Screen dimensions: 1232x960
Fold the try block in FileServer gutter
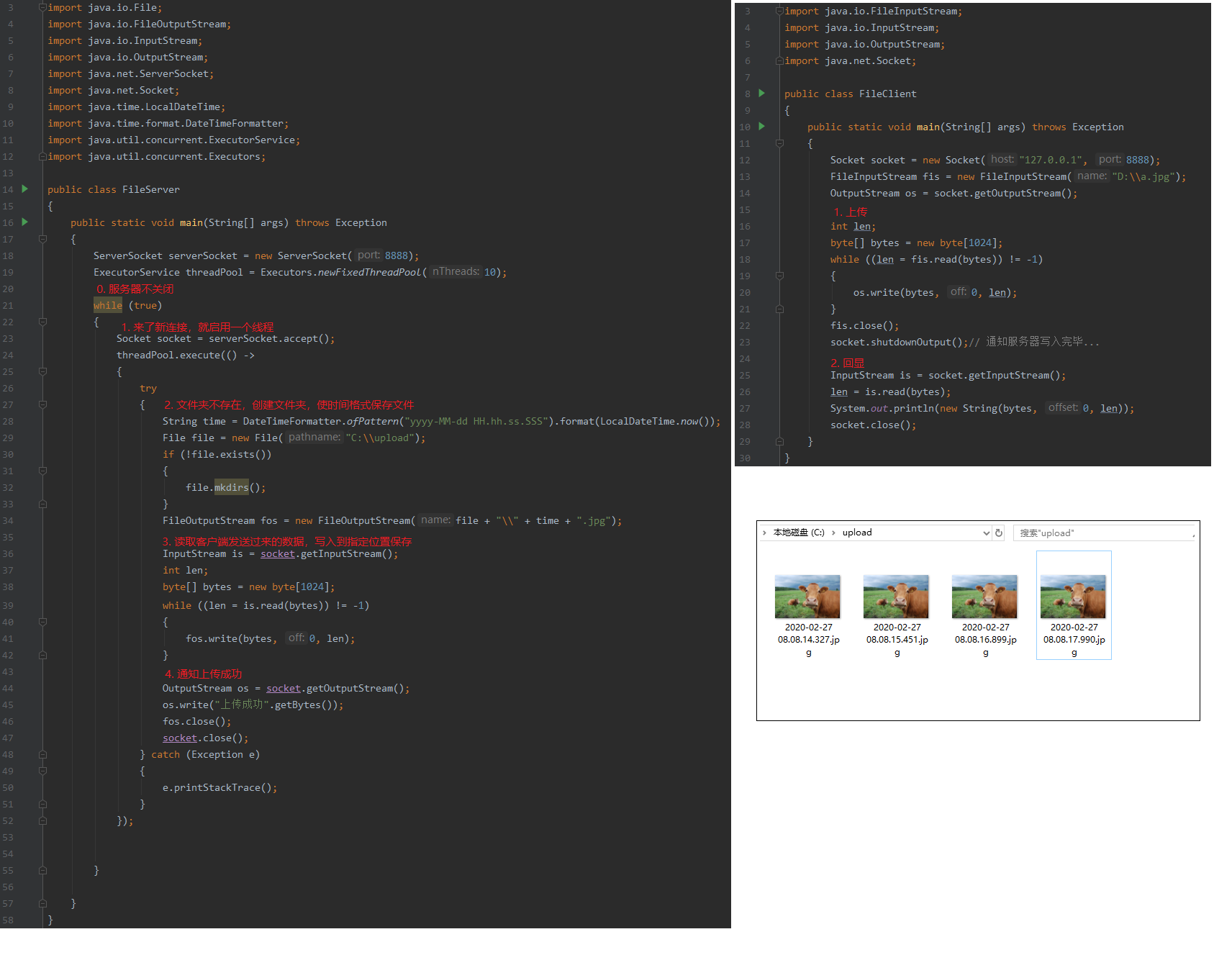pyautogui.click(x=42, y=404)
